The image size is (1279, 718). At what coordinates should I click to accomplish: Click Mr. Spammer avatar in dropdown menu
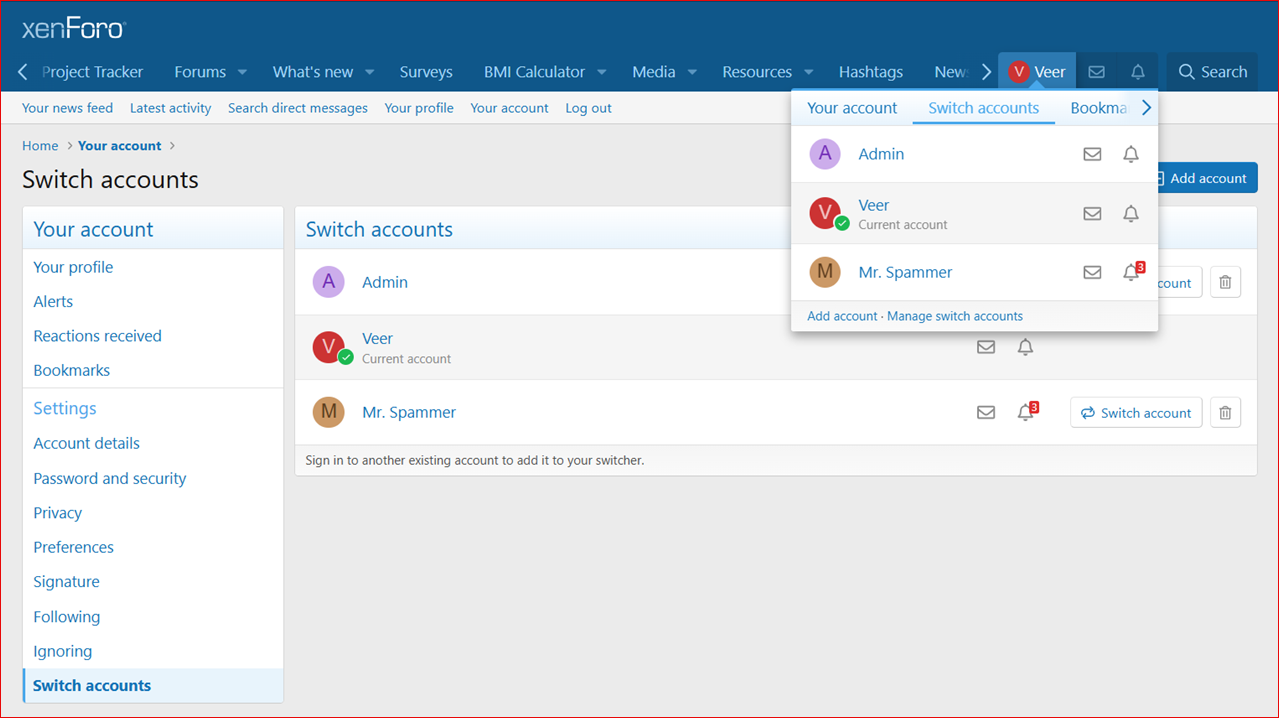click(x=824, y=272)
